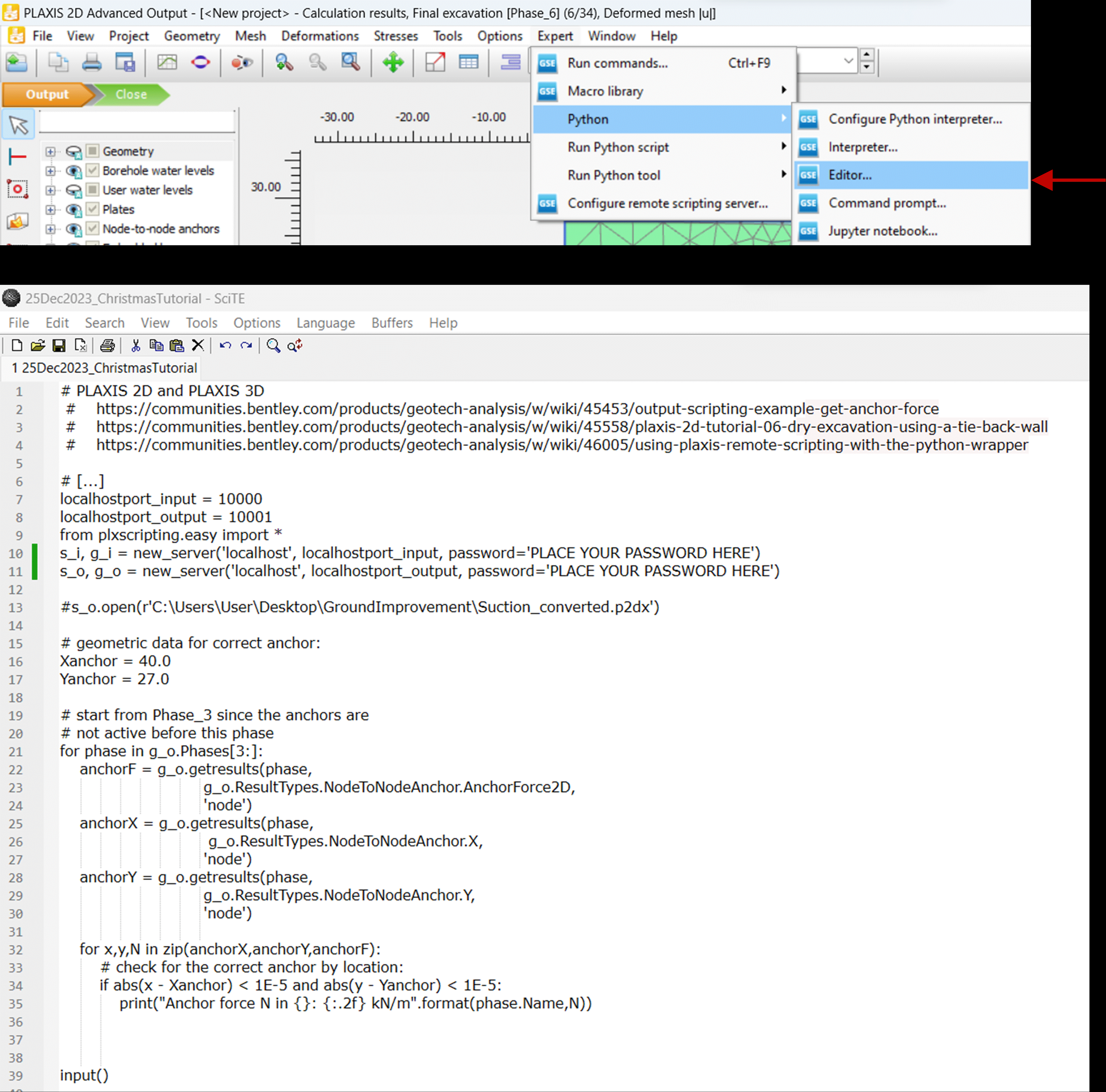Click the scissors Cut icon in SciTE
The image size is (1106, 1092).
coord(135,346)
